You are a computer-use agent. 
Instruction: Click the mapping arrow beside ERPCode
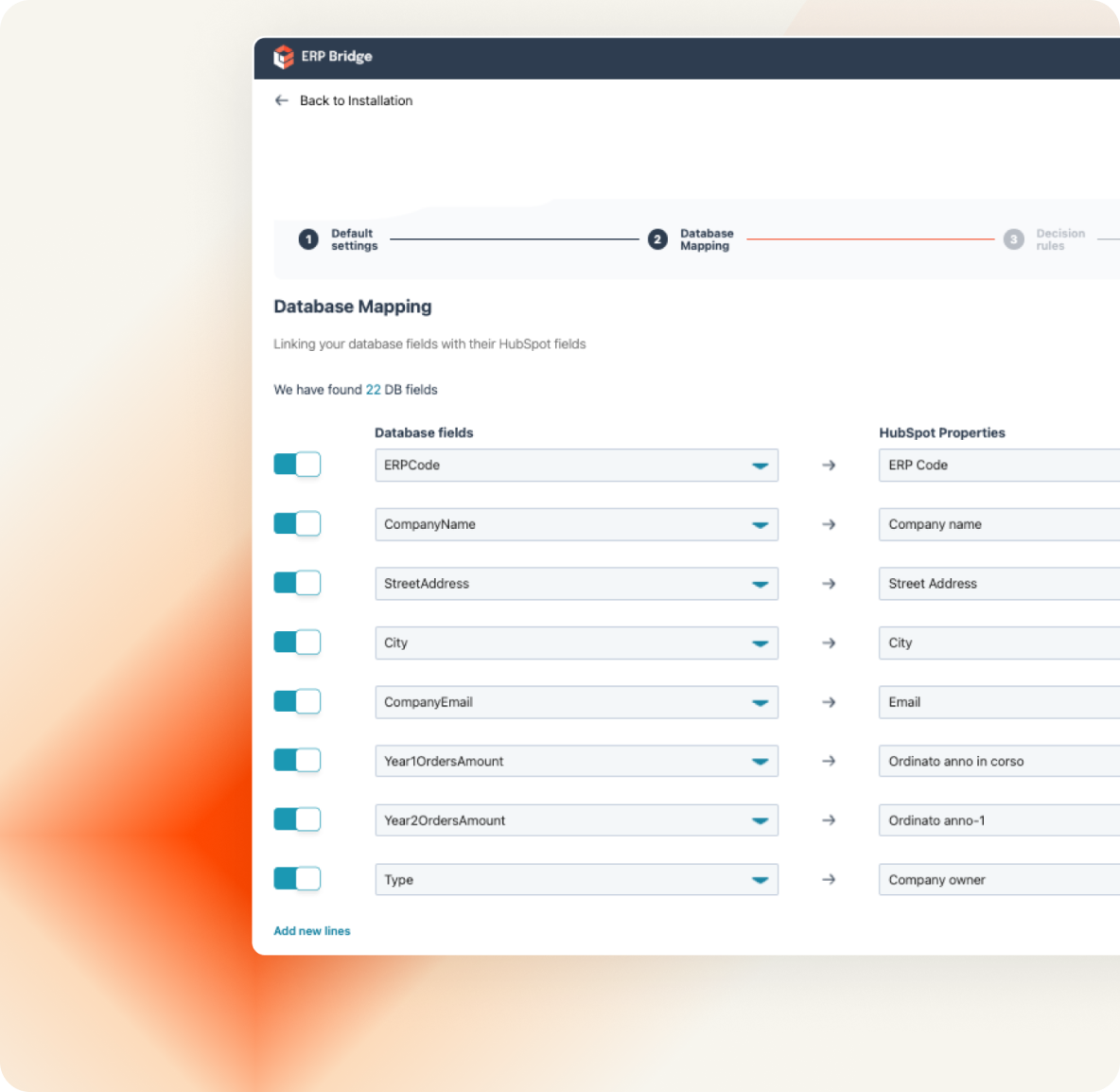tap(829, 466)
